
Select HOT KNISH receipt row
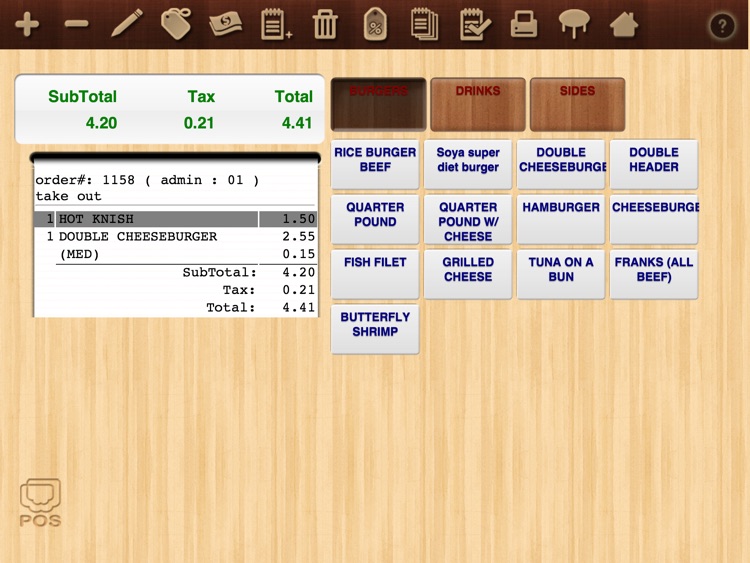(x=176, y=219)
